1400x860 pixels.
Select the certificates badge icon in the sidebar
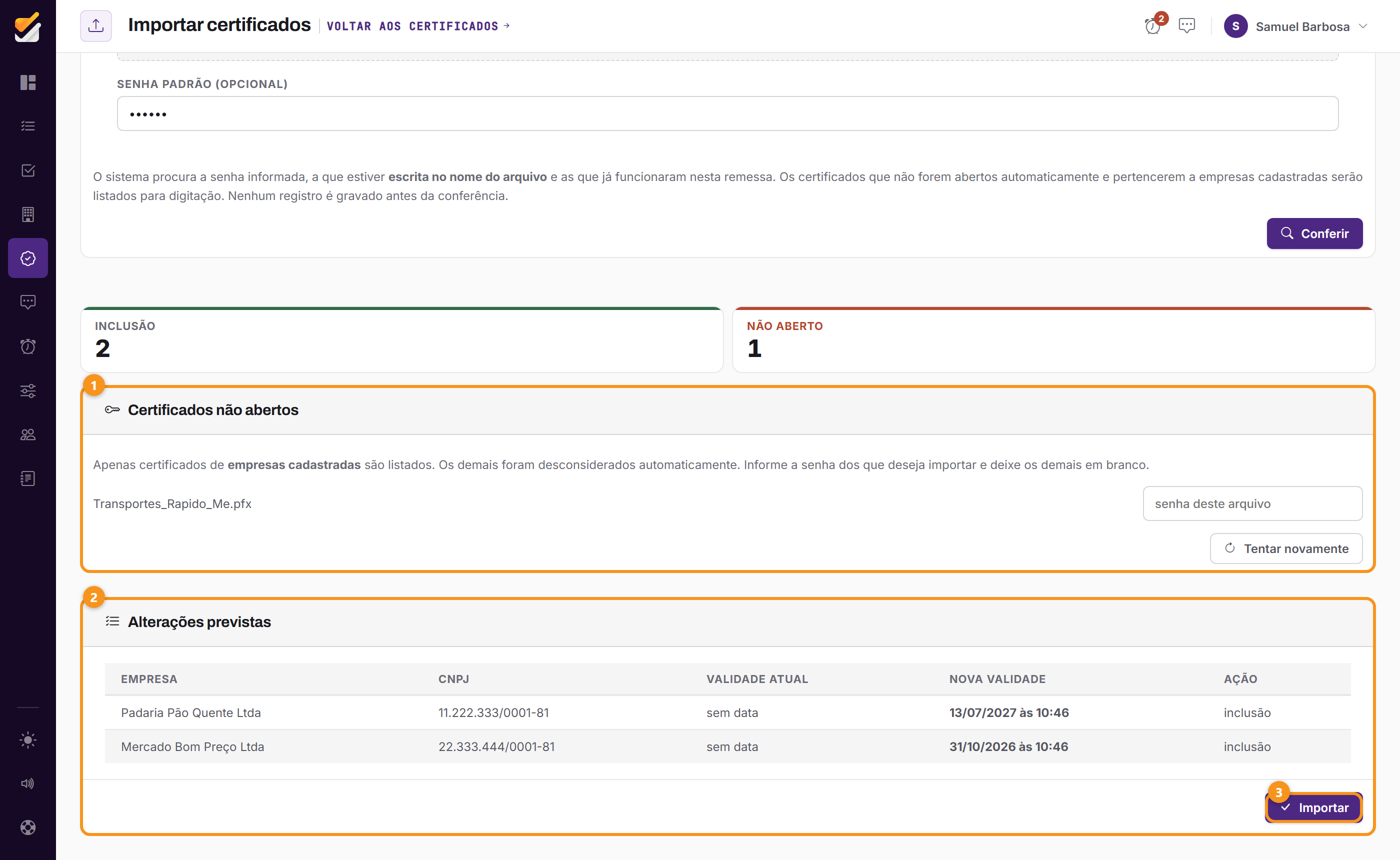click(28, 258)
